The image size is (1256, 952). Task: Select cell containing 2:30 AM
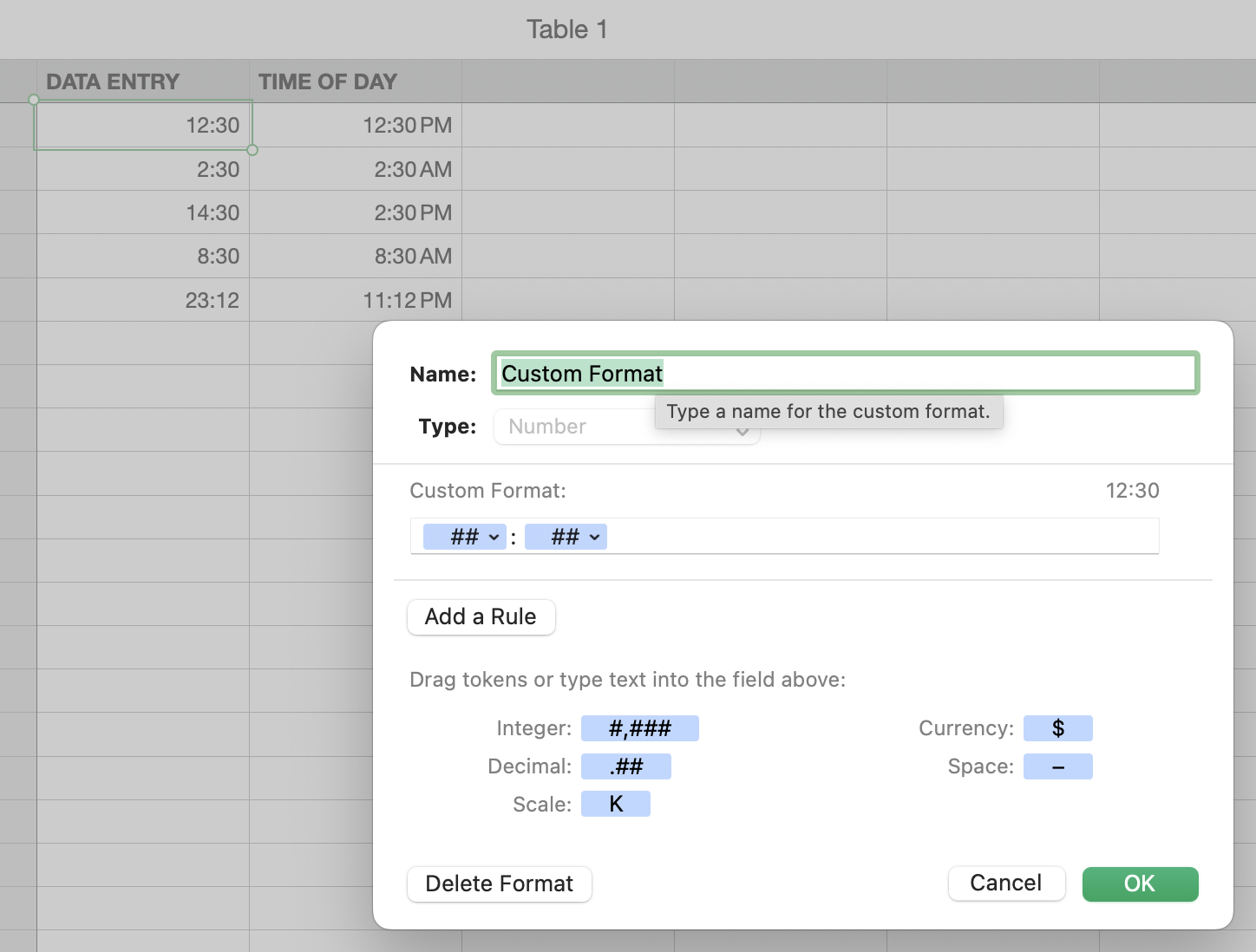356,169
